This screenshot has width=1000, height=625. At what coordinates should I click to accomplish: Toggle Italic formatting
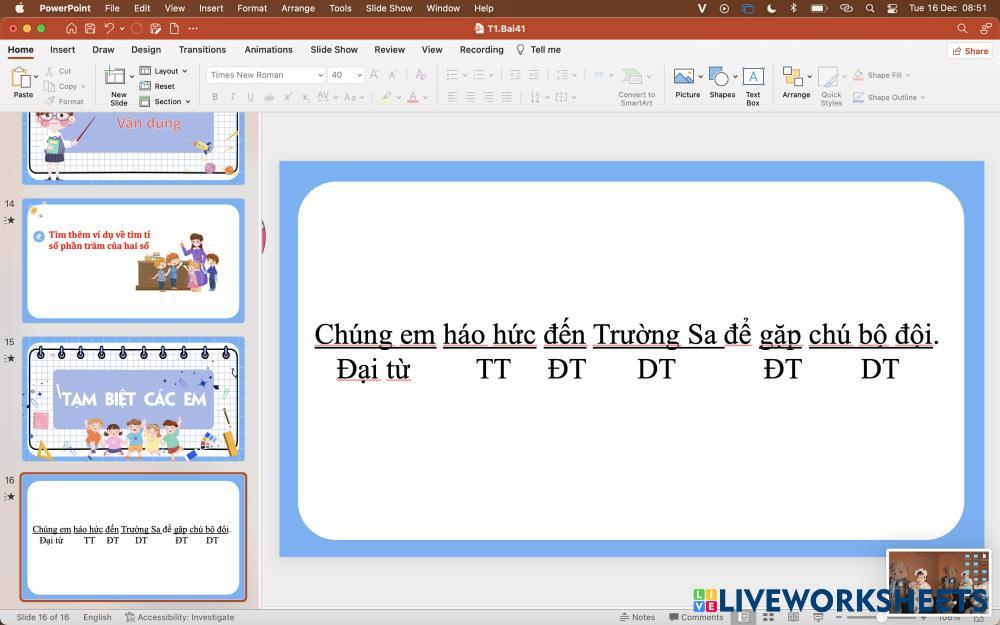point(233,97)
